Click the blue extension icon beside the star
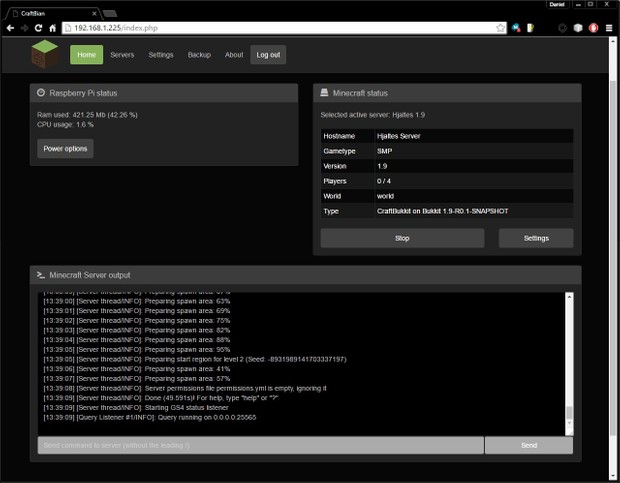620x483 pixels. tap(516, 28)
